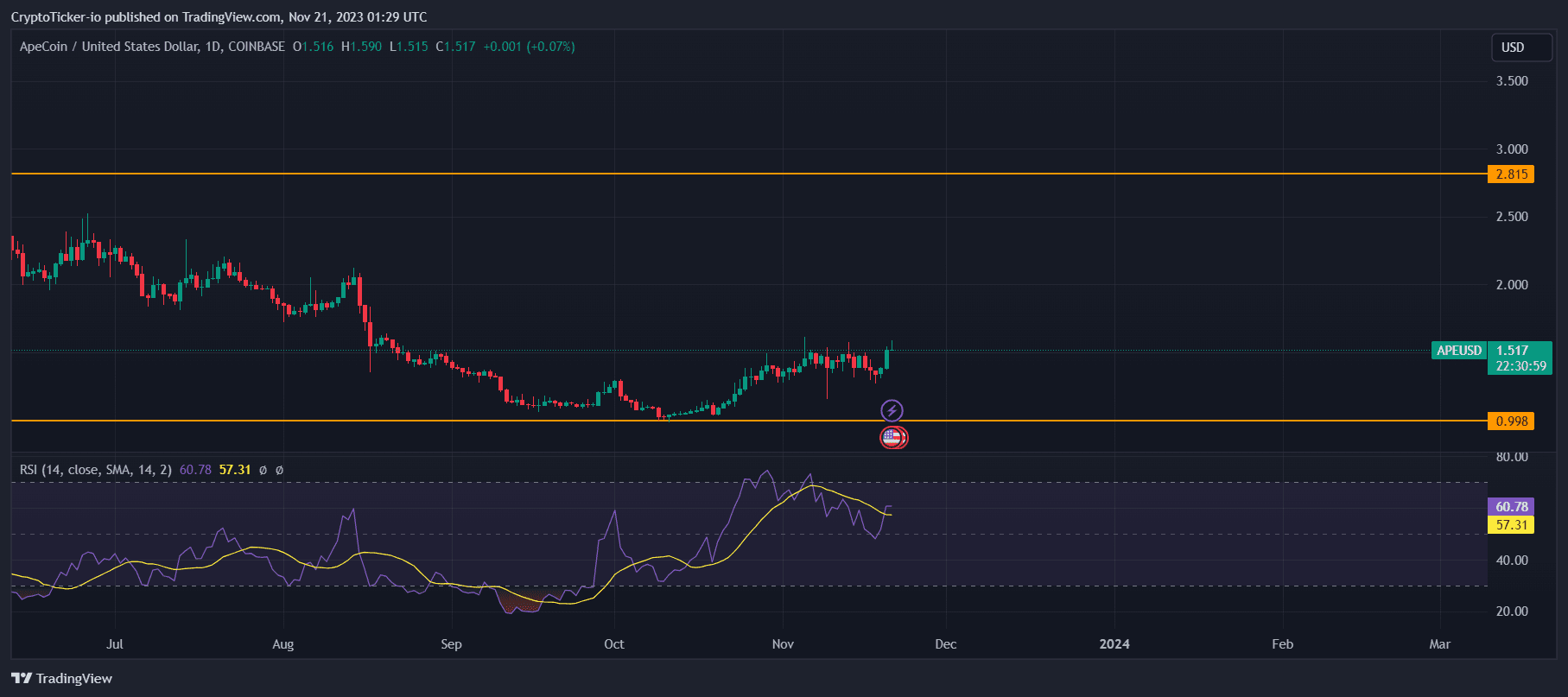Screen dimensions: 1568x697
Task: Click the Aug label on time axis
Action: click(x=283, y=644)
